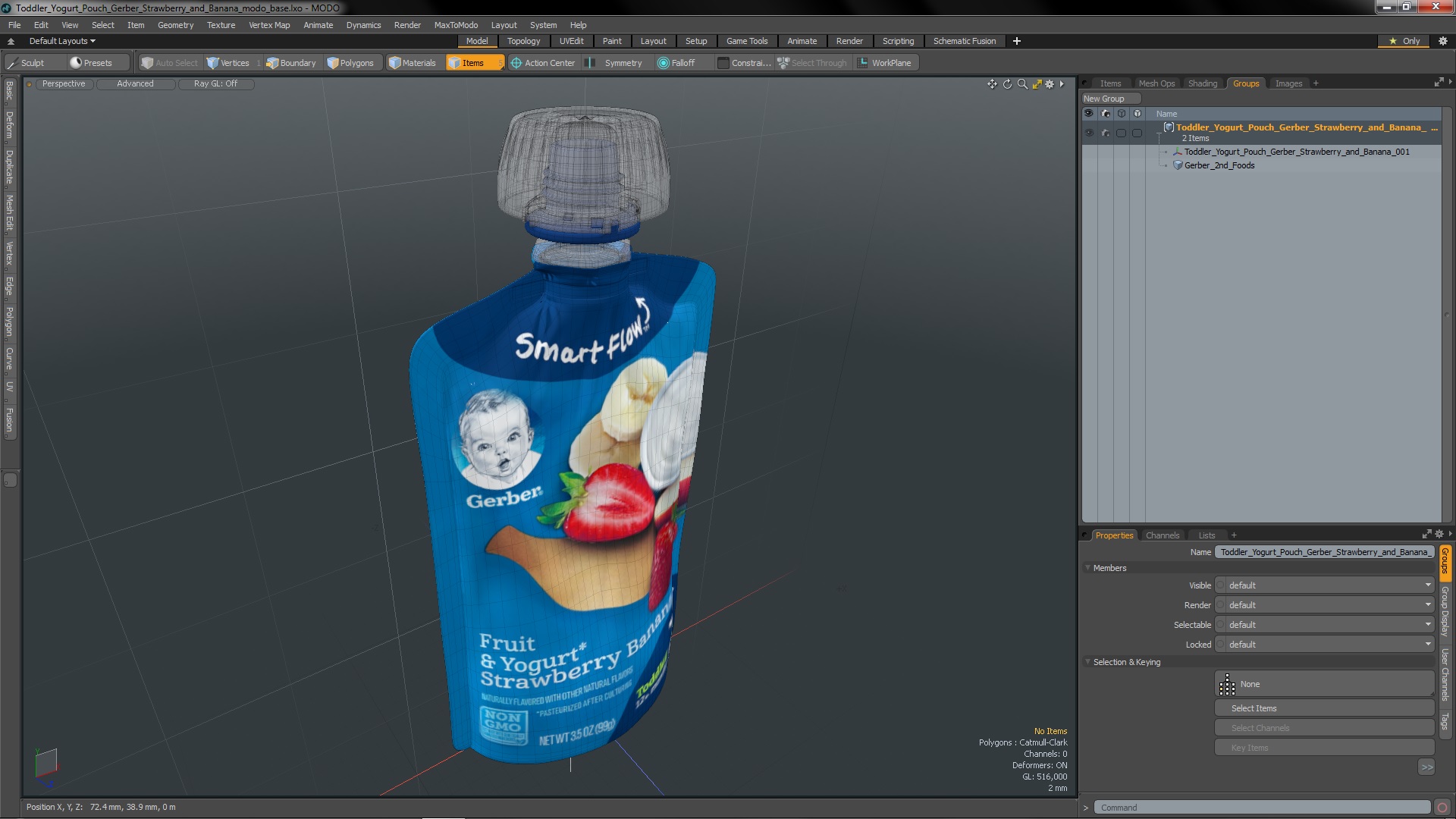1456x819 pixels.
Task: Open the Render dropdown in Members
Action: tap(1324, 605)
